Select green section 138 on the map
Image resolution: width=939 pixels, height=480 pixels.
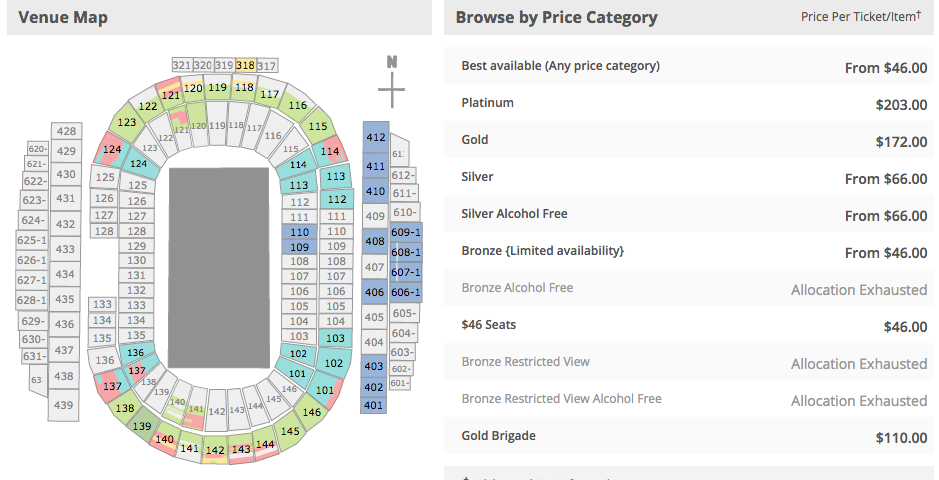(x=125, y=408)
